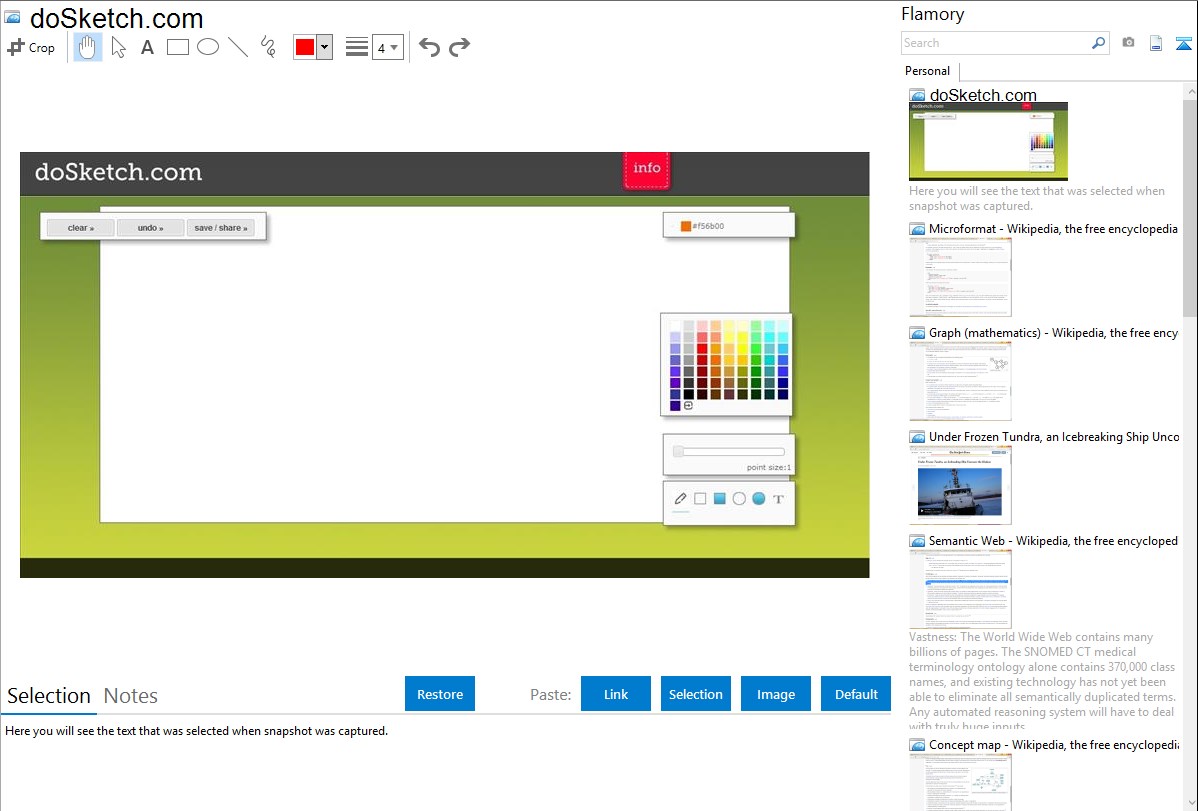Choose the freehand squiggle drawing tool

pyautogui.click(x=268, y=47)
